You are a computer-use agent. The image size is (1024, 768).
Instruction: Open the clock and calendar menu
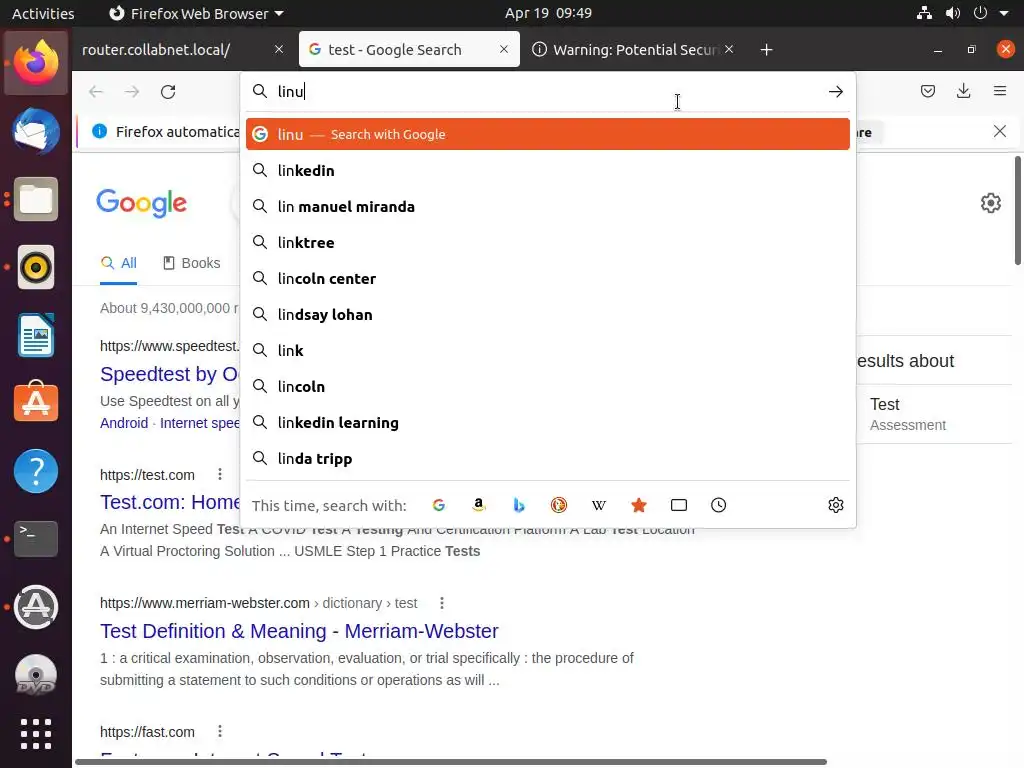pyautogui.click(x=548, y=13)
